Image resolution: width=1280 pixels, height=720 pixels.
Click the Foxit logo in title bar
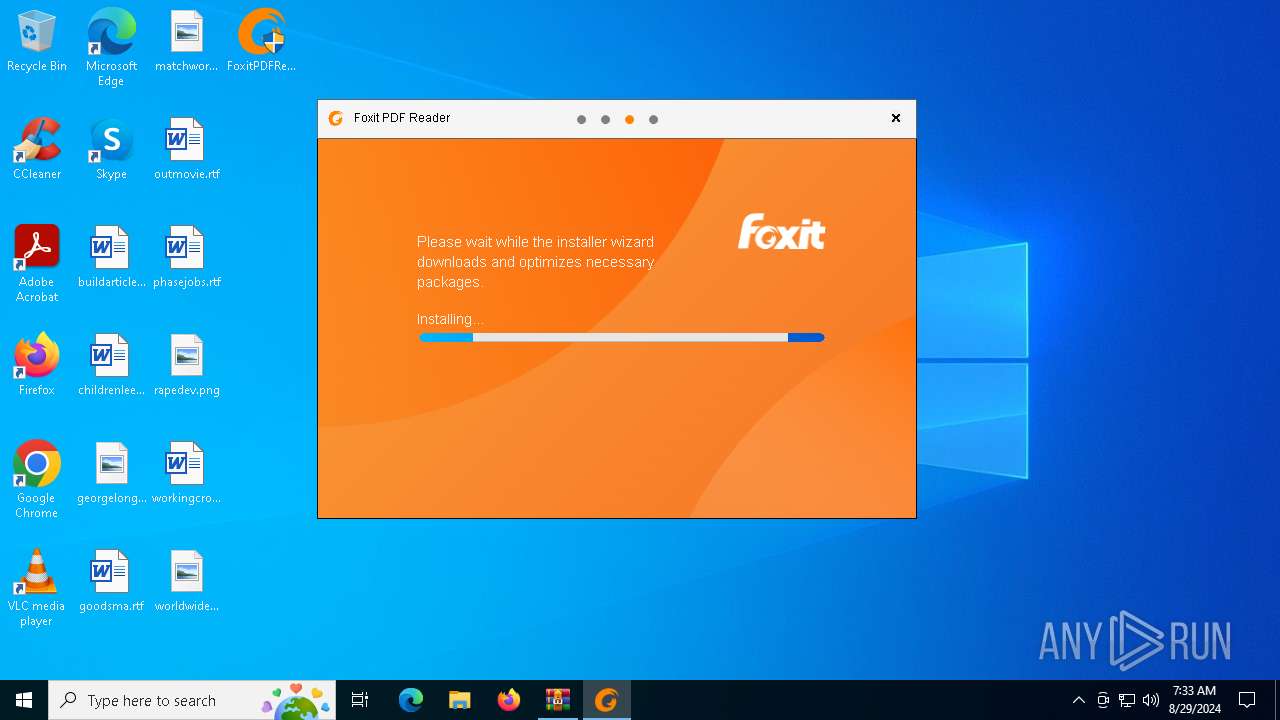[x=336, y=118]
